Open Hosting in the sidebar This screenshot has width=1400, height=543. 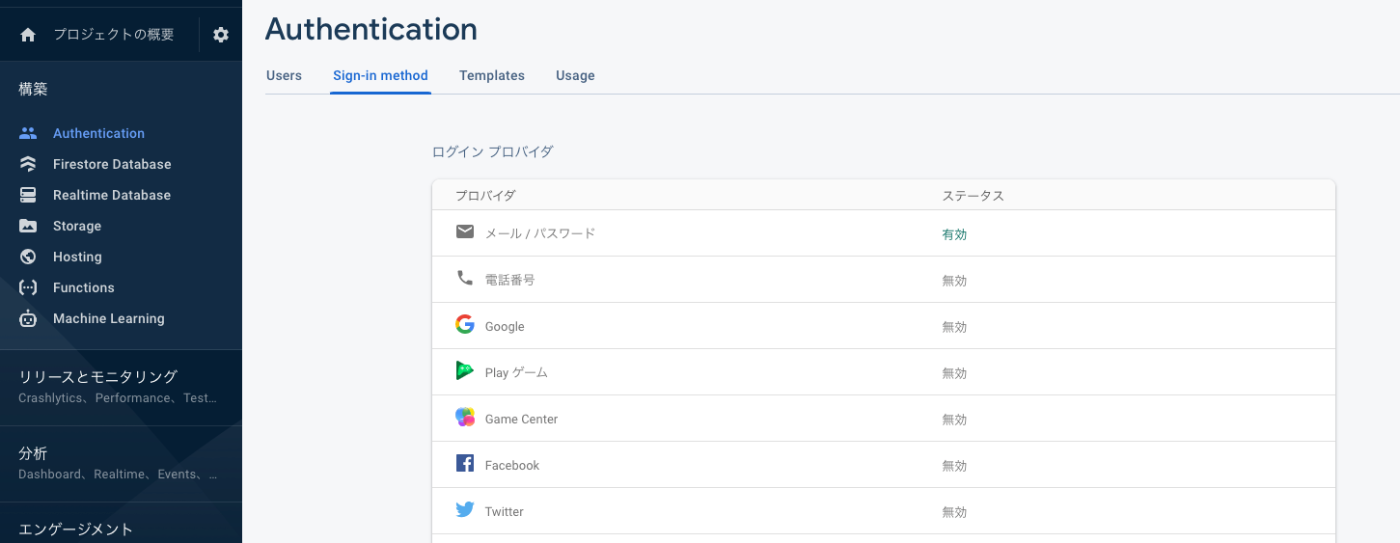(x=77, y=257)
